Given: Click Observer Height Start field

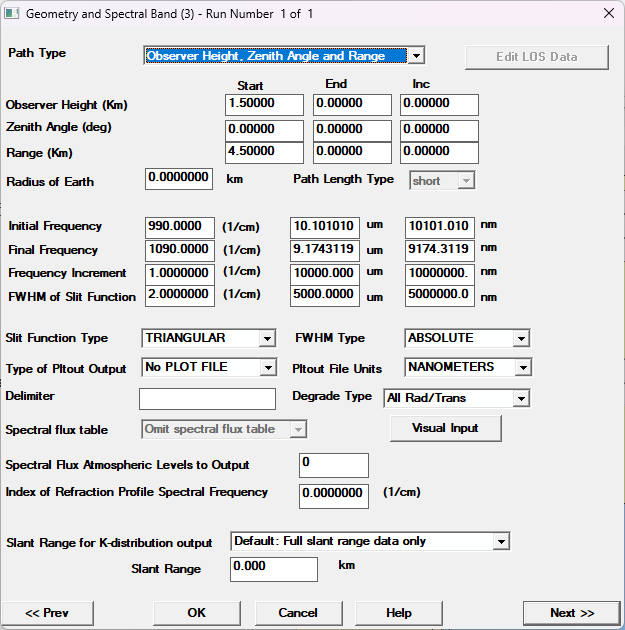Looking at the screenshot, I should [x=264, y=104].
